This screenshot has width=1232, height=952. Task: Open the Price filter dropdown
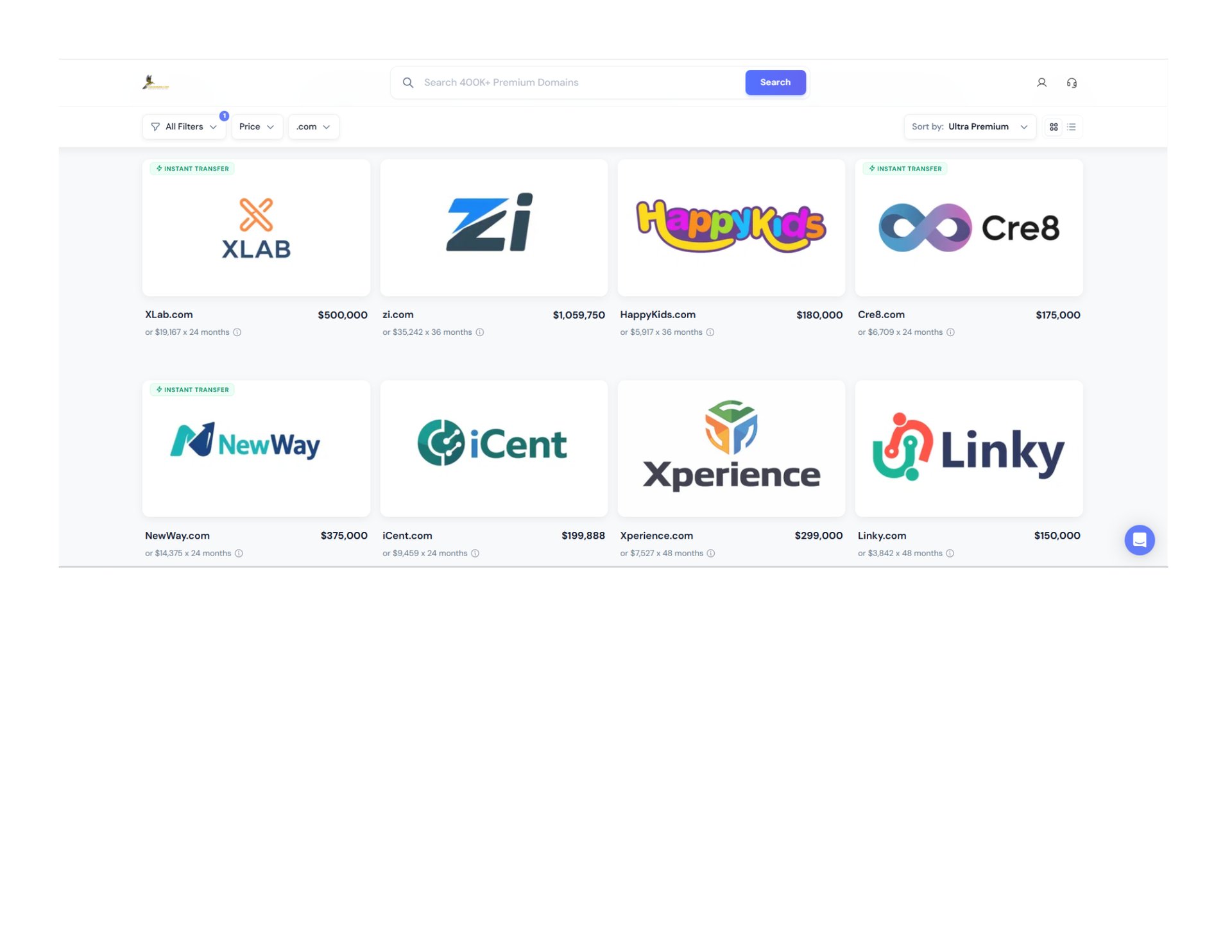tap(257, 127)
